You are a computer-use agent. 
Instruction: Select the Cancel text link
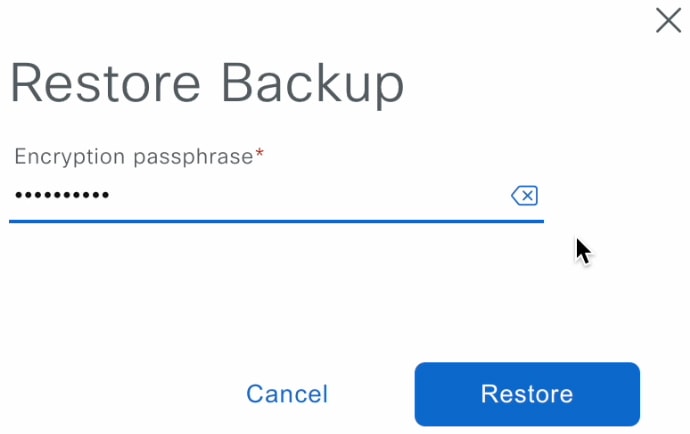click(287, 394)
